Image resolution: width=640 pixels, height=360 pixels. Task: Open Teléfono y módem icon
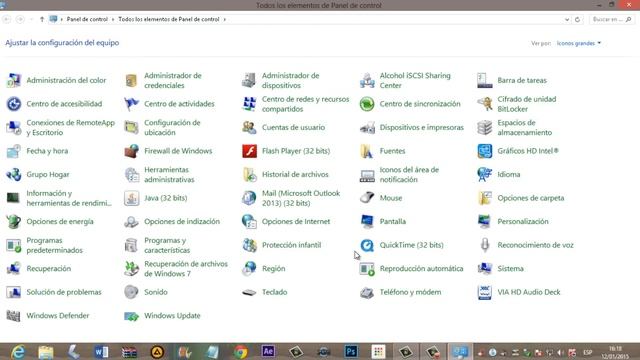tap(367, 292)
